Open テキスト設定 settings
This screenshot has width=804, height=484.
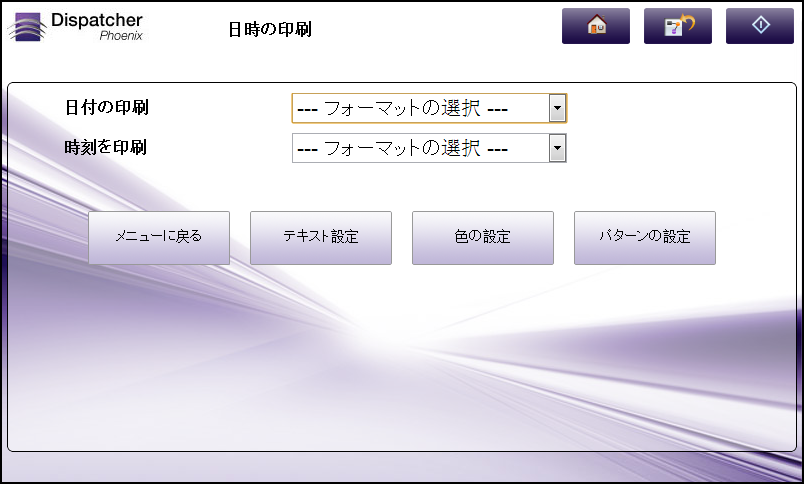point(321,238)
